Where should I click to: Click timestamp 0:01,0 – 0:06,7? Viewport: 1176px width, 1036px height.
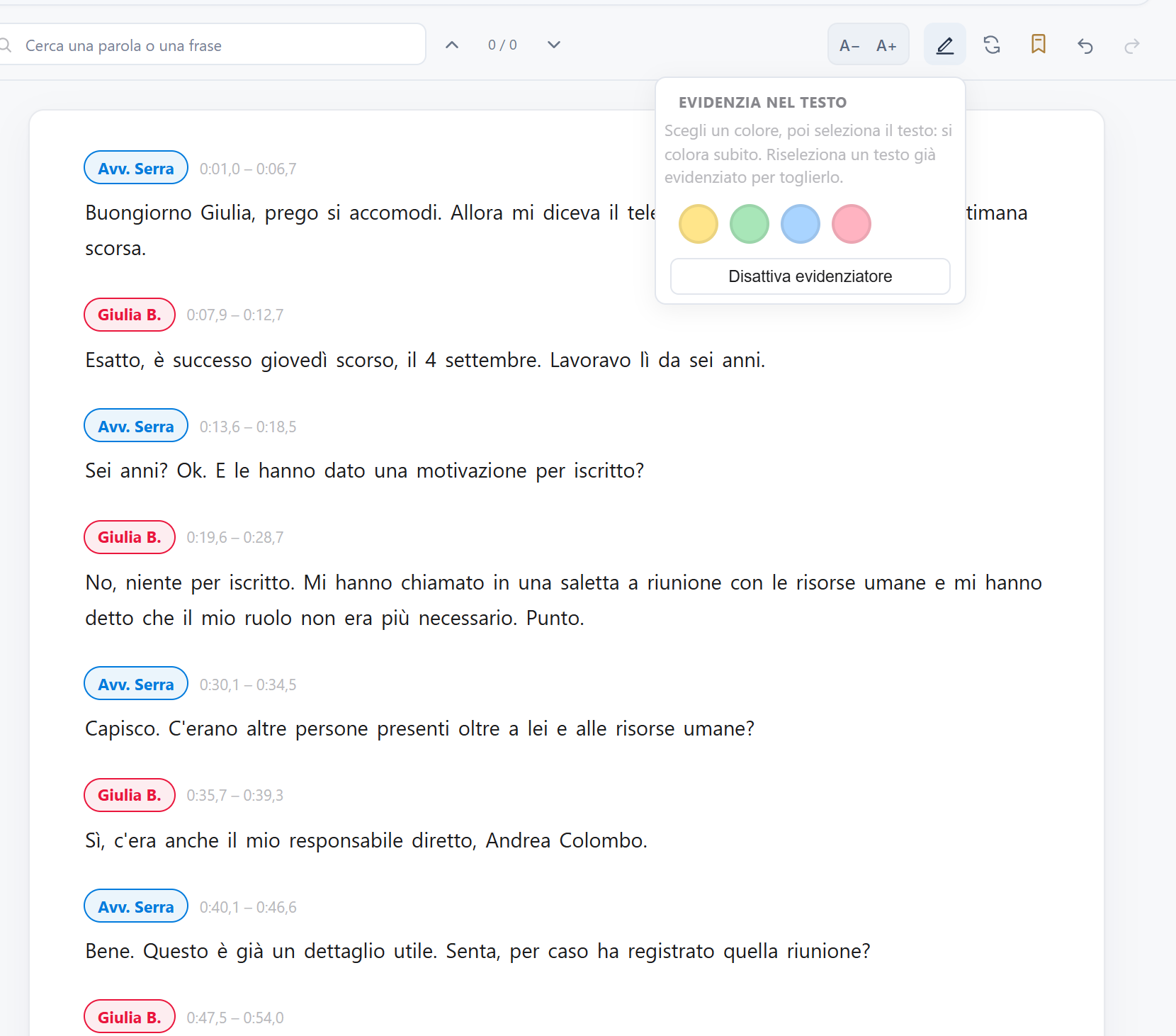tap(248, 169)
